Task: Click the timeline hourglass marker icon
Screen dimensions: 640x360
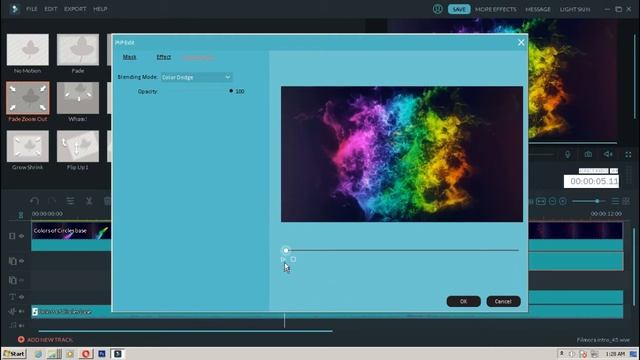Action: click(21, 215)
